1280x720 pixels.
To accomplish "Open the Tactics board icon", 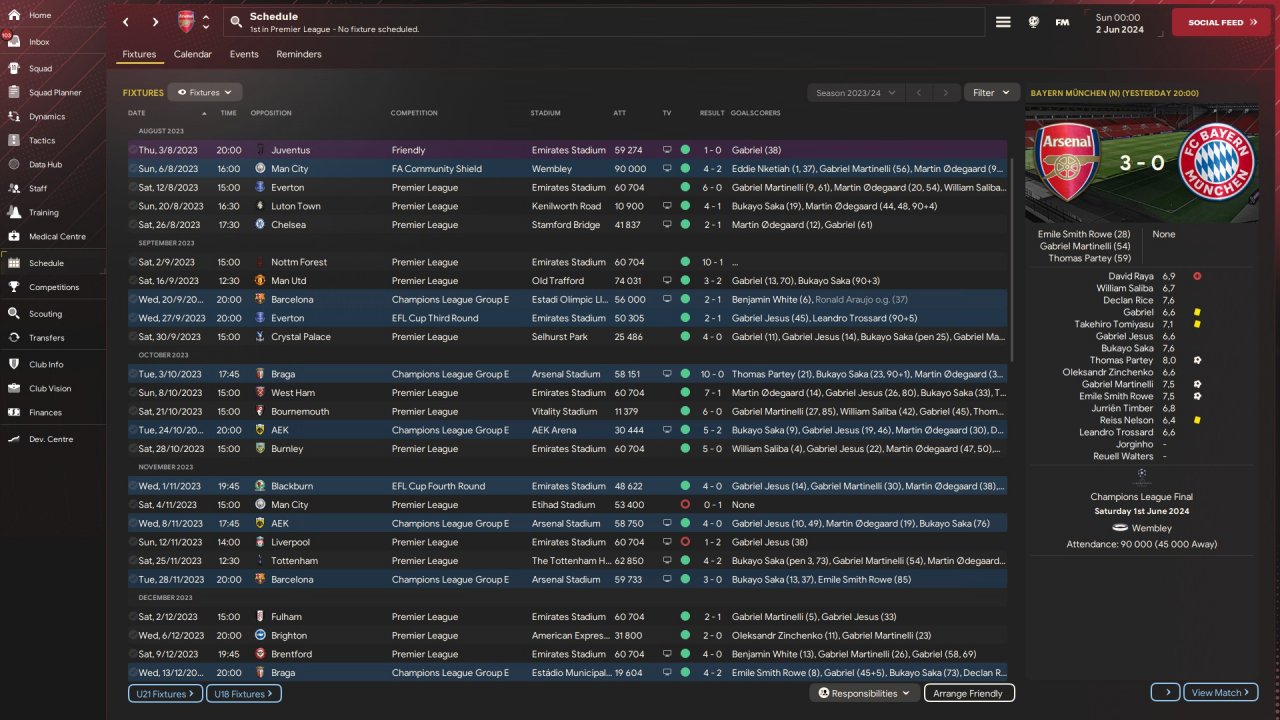I will pyautogui.click(x=14, y=141).
